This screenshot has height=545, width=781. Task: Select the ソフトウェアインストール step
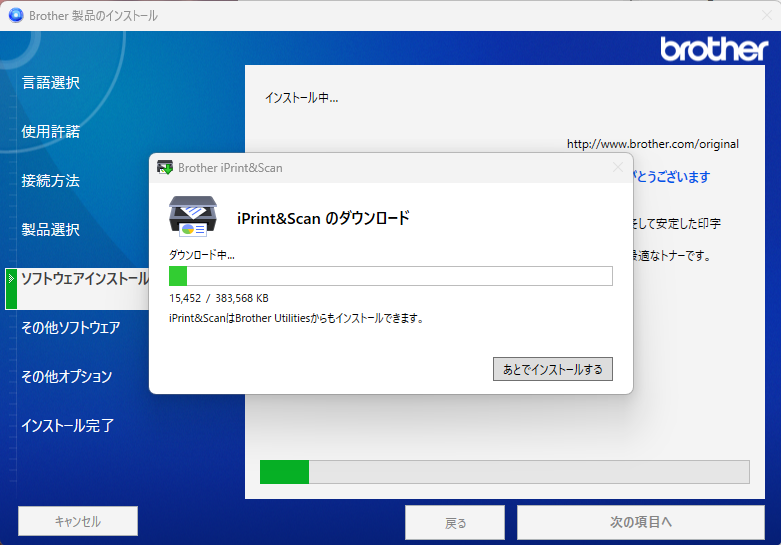[x=85, y=278]
